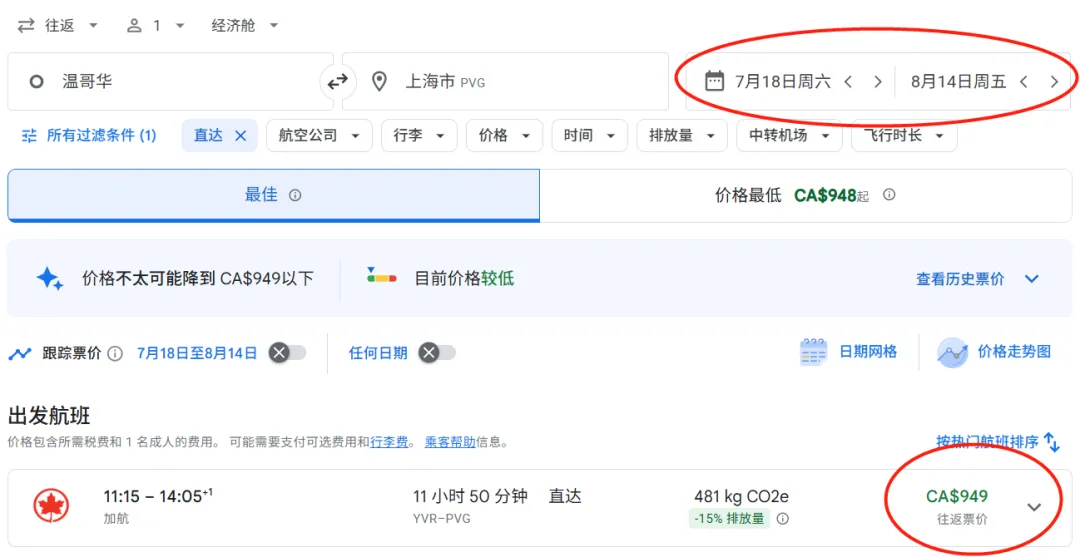The height and width of the screenshot is (557, 1080).
Task: Toggle 任何日期 price tracking switch
Action: [437, 353]
